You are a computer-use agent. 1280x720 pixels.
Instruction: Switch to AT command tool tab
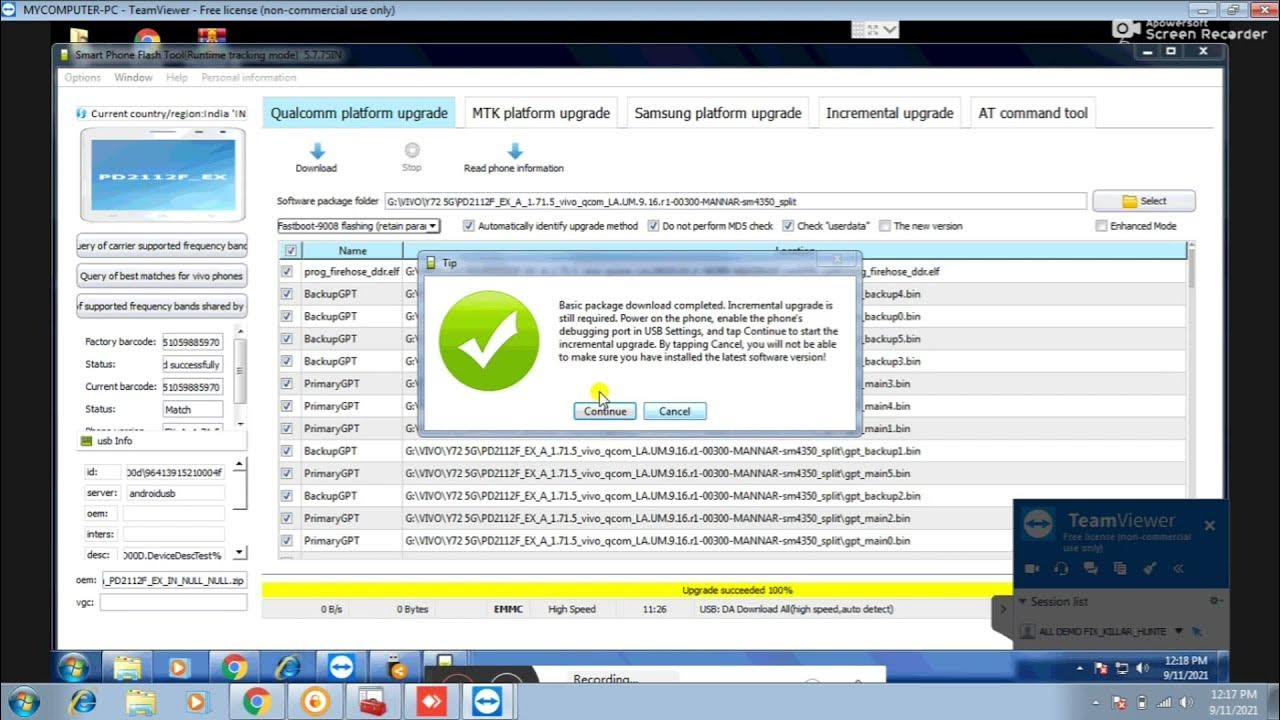[x=1033, y=113]
